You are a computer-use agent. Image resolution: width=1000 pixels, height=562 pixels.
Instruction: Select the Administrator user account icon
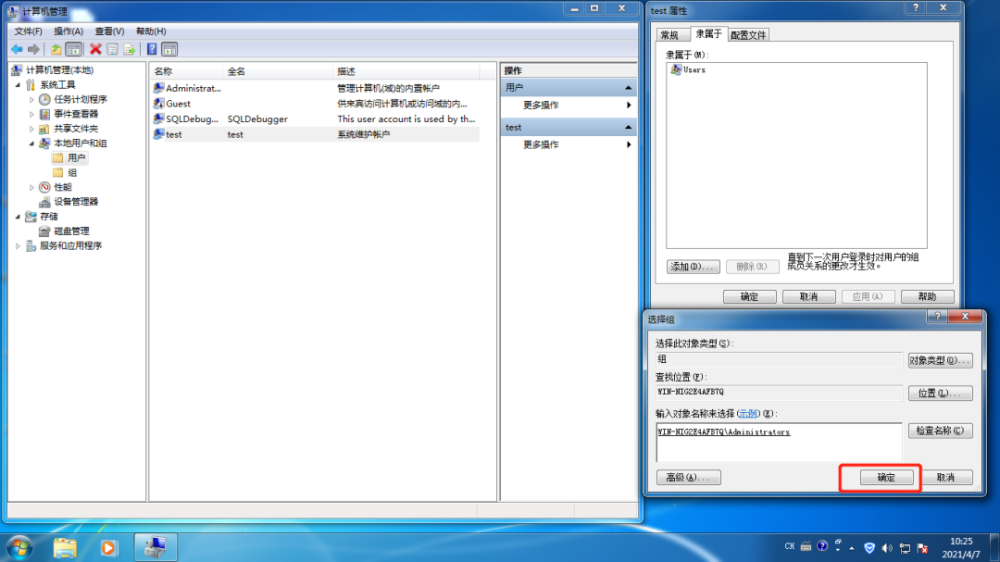click(159, 88)
